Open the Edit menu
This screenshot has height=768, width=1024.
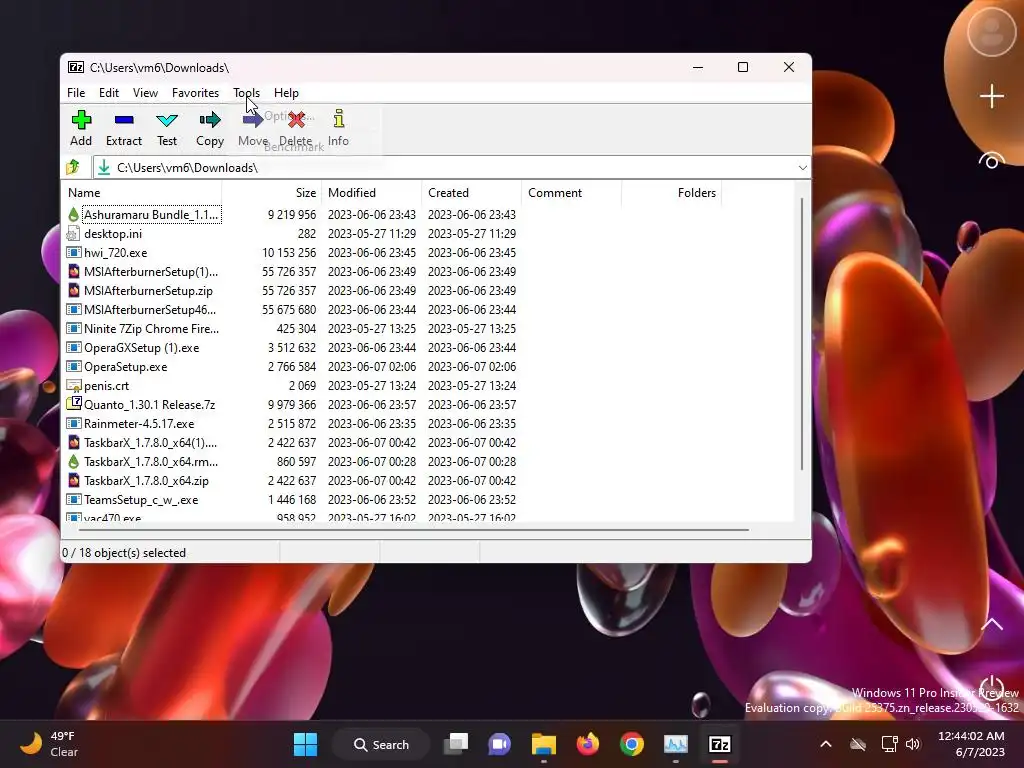coord(108,93)
